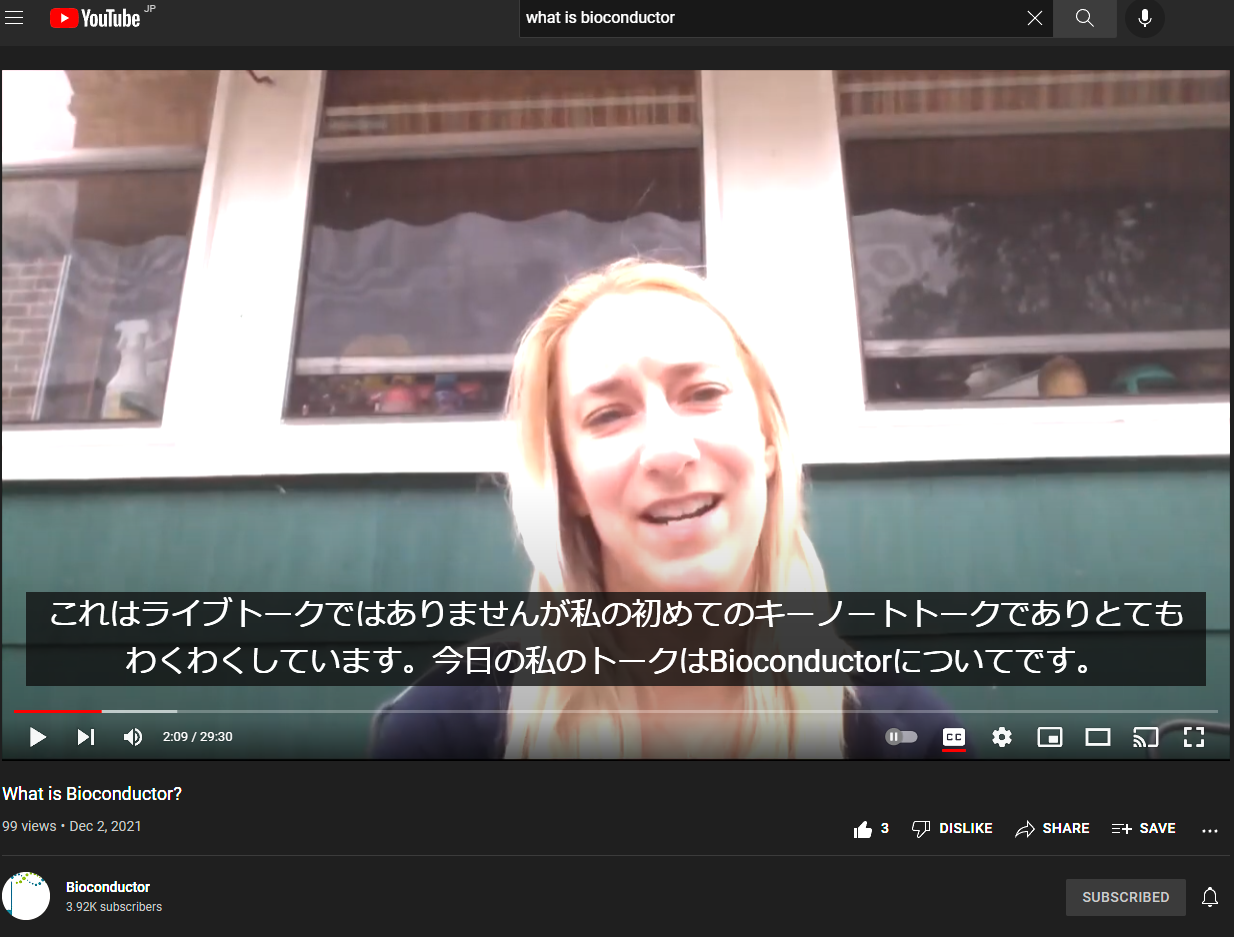The height and width of the screenshot is (937, 1234).
Task: Play the video
Action: point(38,737)
